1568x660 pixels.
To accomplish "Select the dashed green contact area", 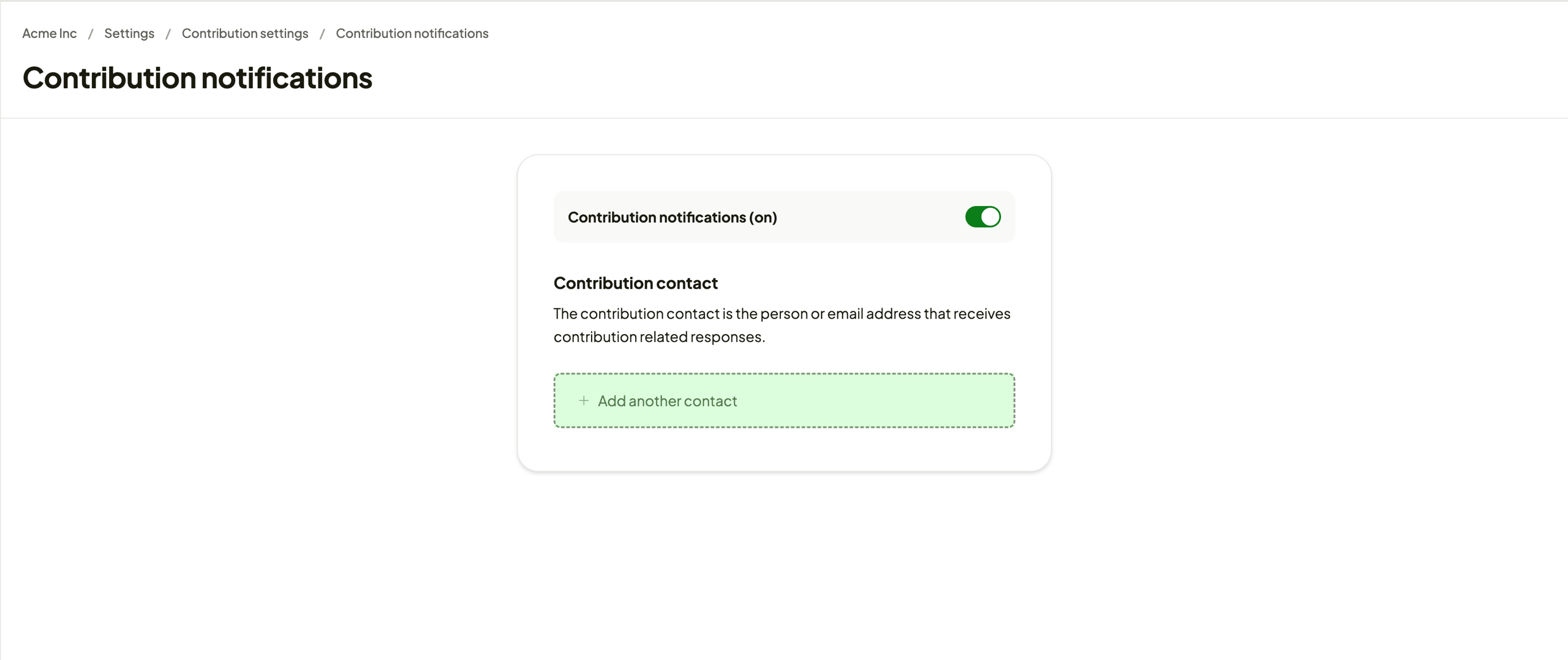I will (x=784, y=400).
